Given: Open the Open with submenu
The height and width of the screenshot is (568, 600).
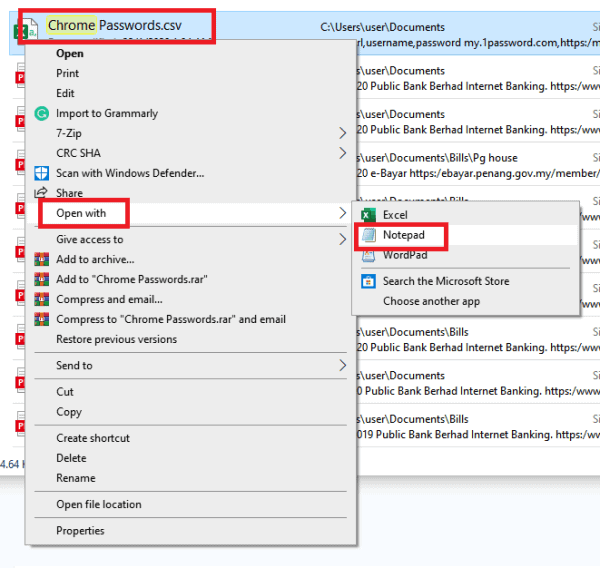Looking at the screenshot, I should point(81,213).
